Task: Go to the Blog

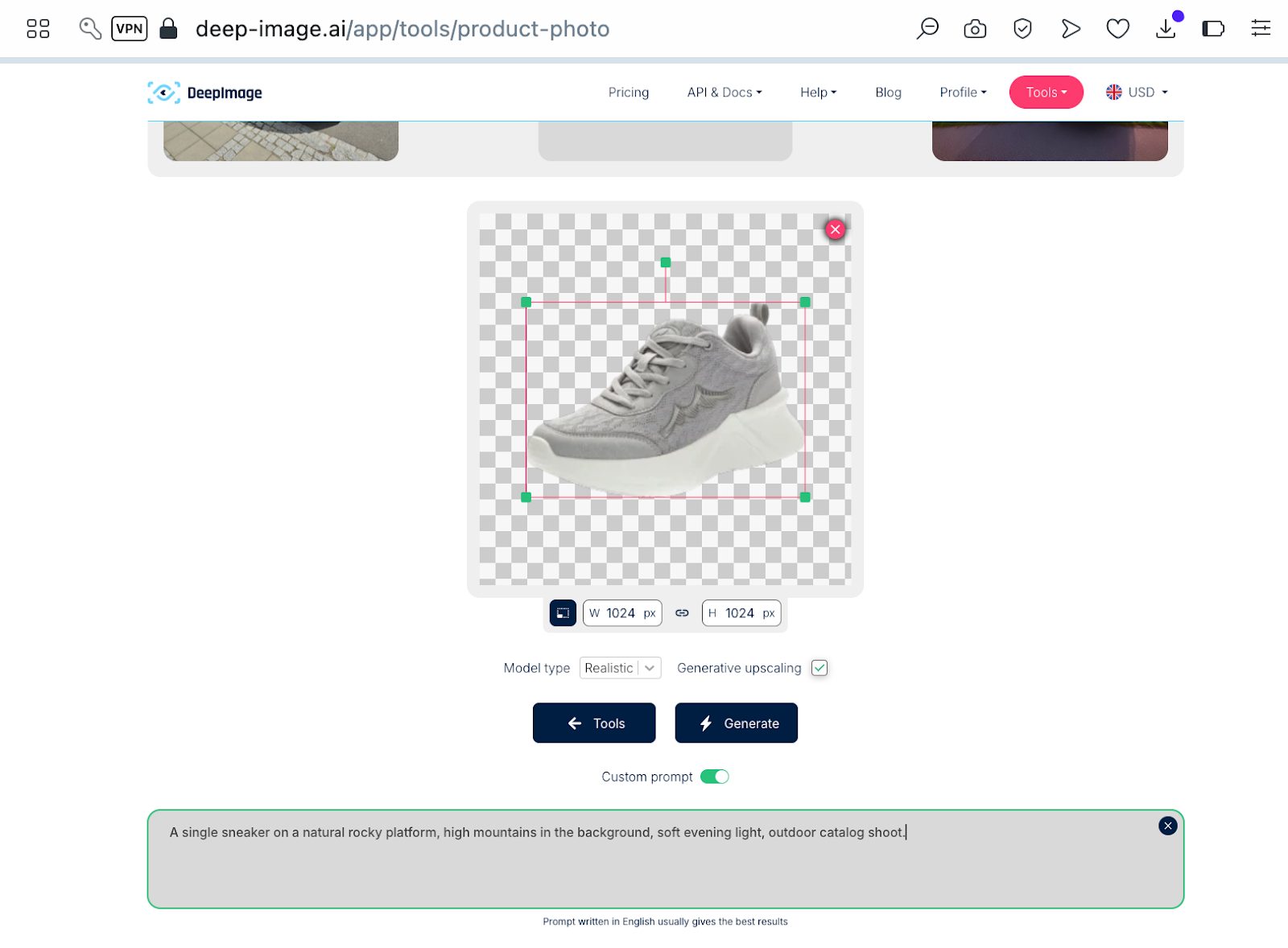Action: (x=888, y=93)
